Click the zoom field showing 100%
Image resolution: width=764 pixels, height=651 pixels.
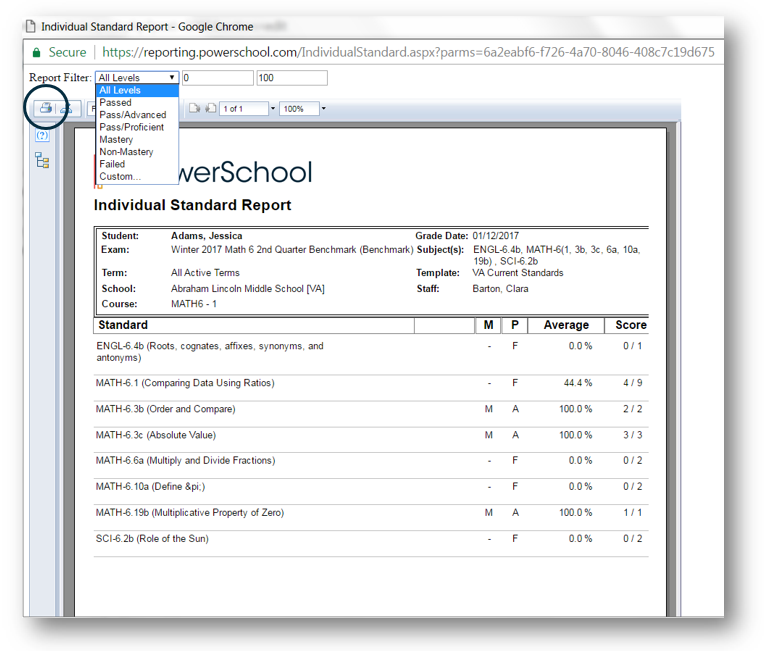click(299, 109)
